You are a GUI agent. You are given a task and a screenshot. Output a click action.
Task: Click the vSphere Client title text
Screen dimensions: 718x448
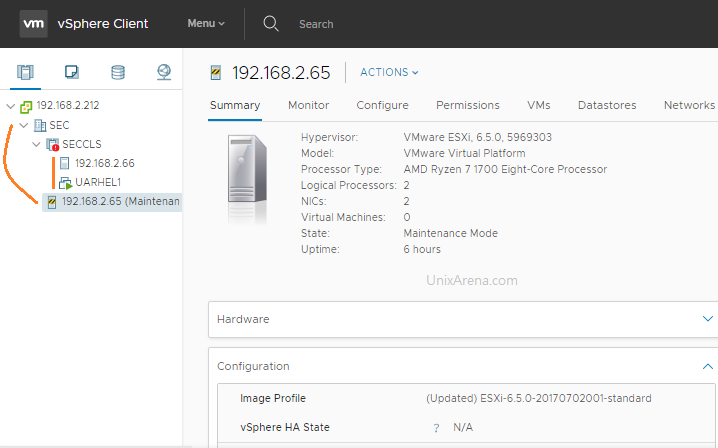[x=103, y=24]
